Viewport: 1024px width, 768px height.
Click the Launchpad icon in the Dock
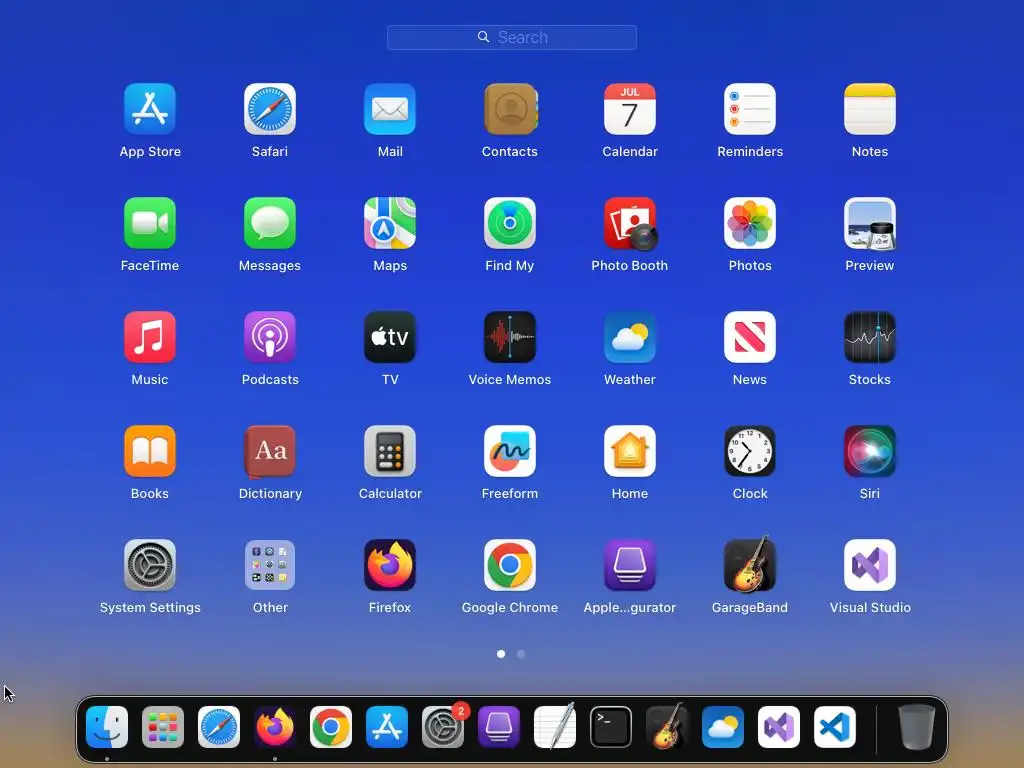[x=163, y=727]
